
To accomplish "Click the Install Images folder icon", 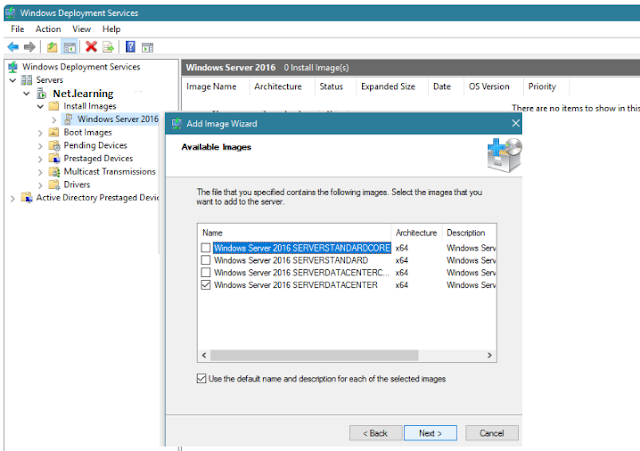I will tap(54, 106).
